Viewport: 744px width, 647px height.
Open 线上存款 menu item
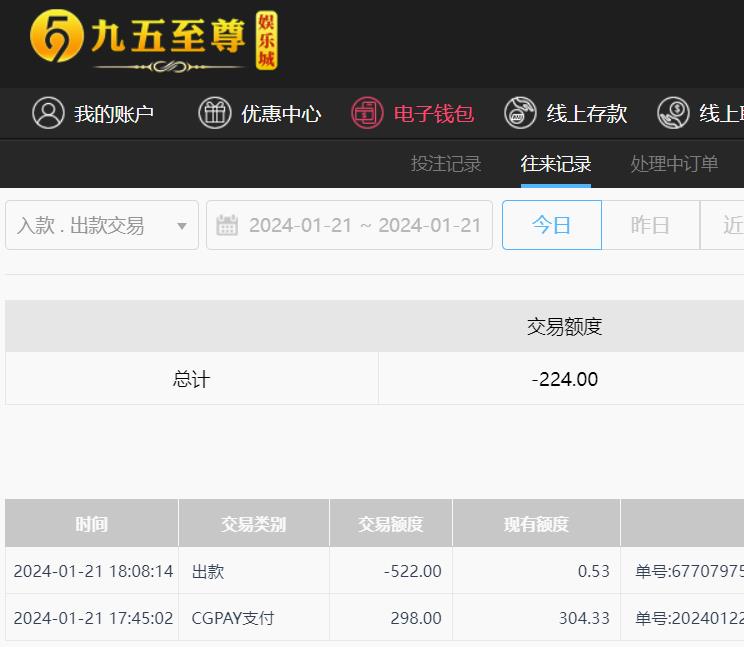point(586,114)
